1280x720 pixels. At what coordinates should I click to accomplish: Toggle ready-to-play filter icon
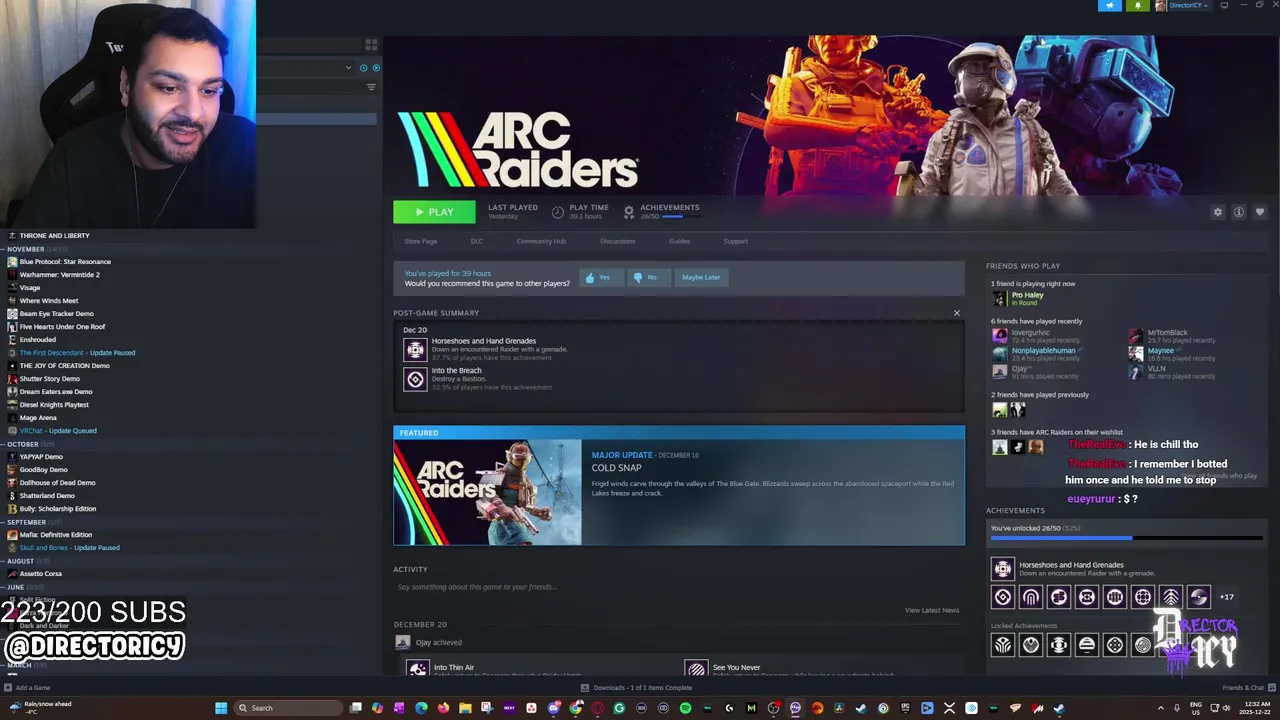coord(376,68)
